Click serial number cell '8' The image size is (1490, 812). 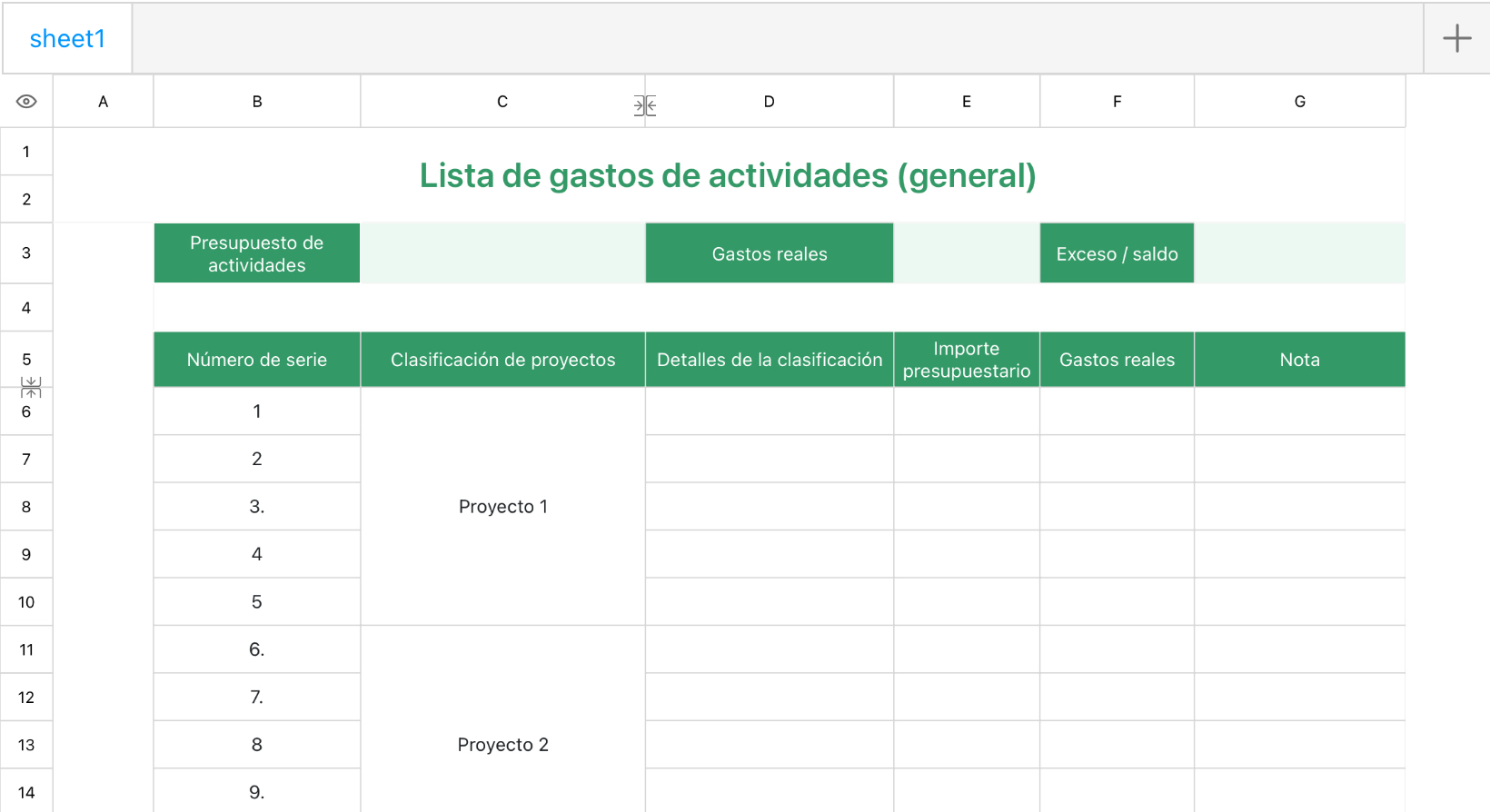[257, 745]
